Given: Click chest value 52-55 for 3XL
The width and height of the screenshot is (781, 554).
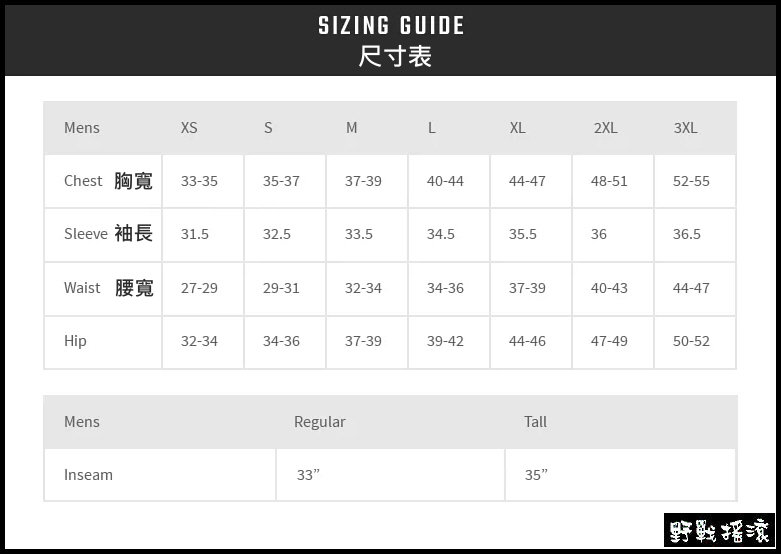Looking at the screenshot, I should tap(691, 181).
